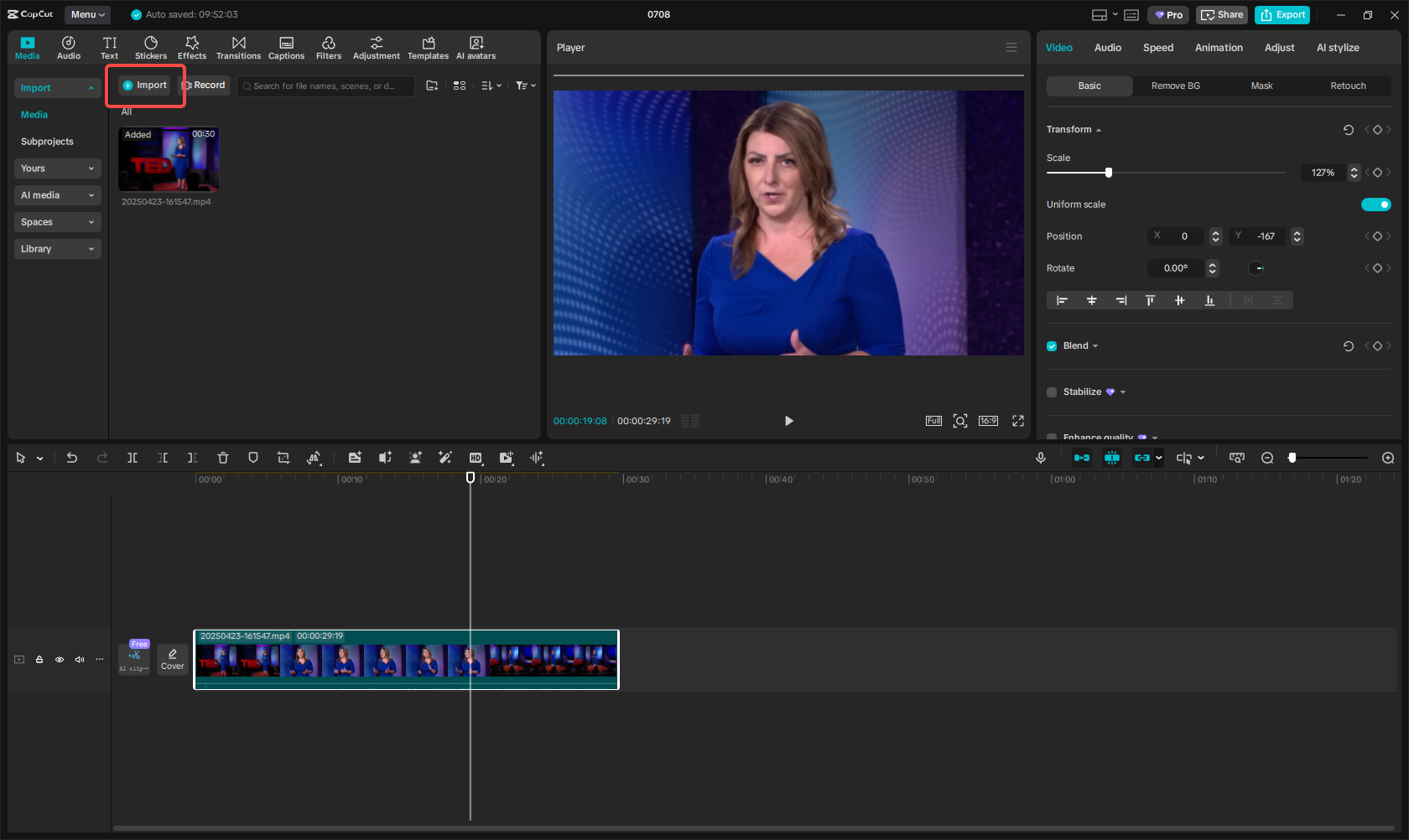Expand the AI media dropdown
The image size is (1409, 840).
(57, 195)
